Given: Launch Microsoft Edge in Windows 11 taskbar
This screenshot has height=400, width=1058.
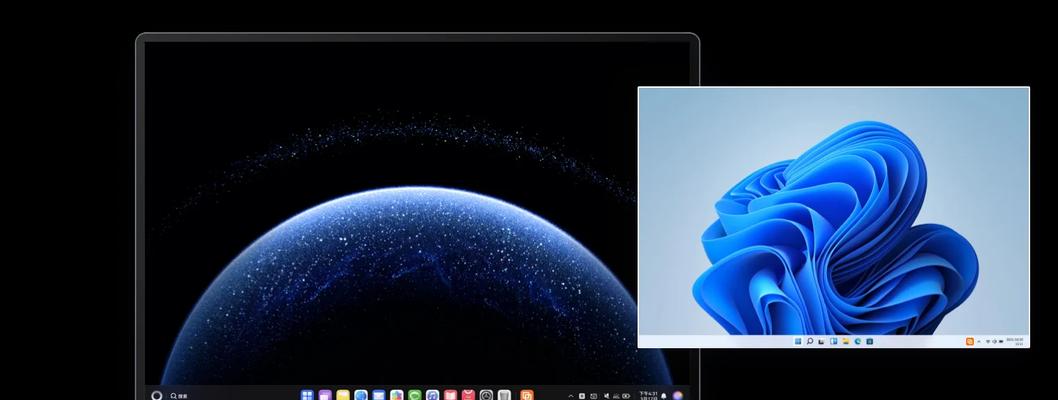Looking at the screenshot, I should pos(858,341).
